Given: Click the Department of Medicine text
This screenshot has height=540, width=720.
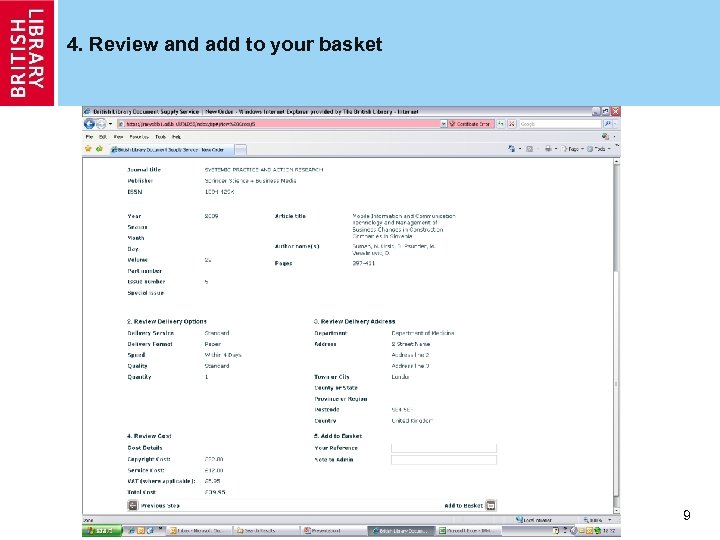Looking at the screenshot, I should click(422, 333).
